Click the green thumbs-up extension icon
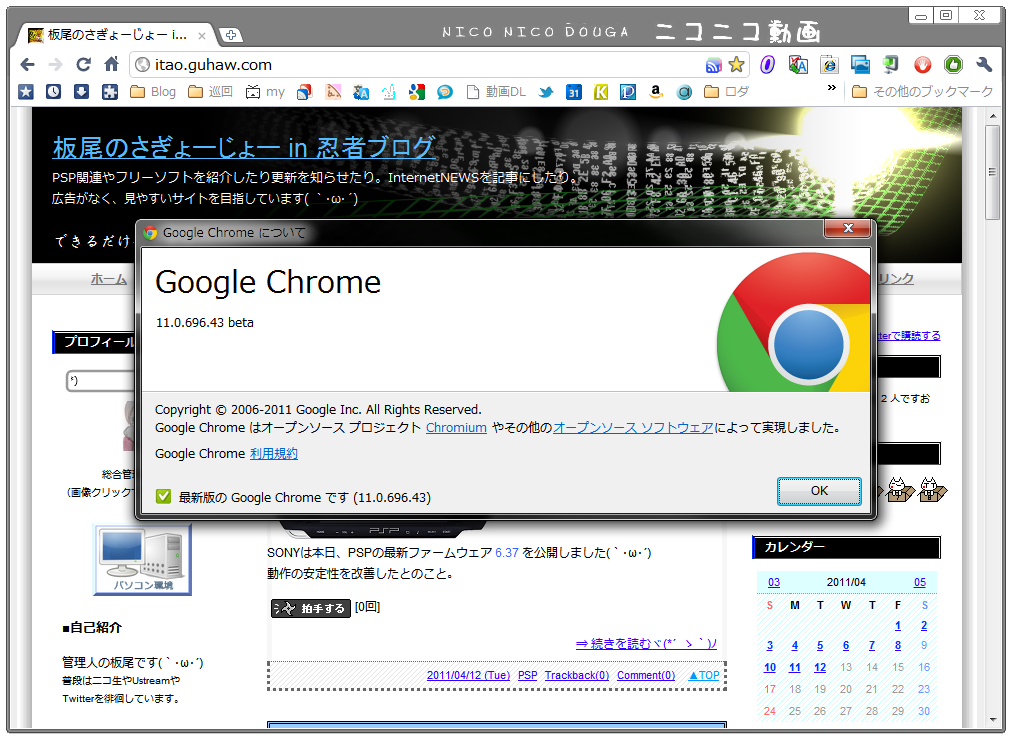The width and height of the screenshot is (1014, 742). click(953, 65)
